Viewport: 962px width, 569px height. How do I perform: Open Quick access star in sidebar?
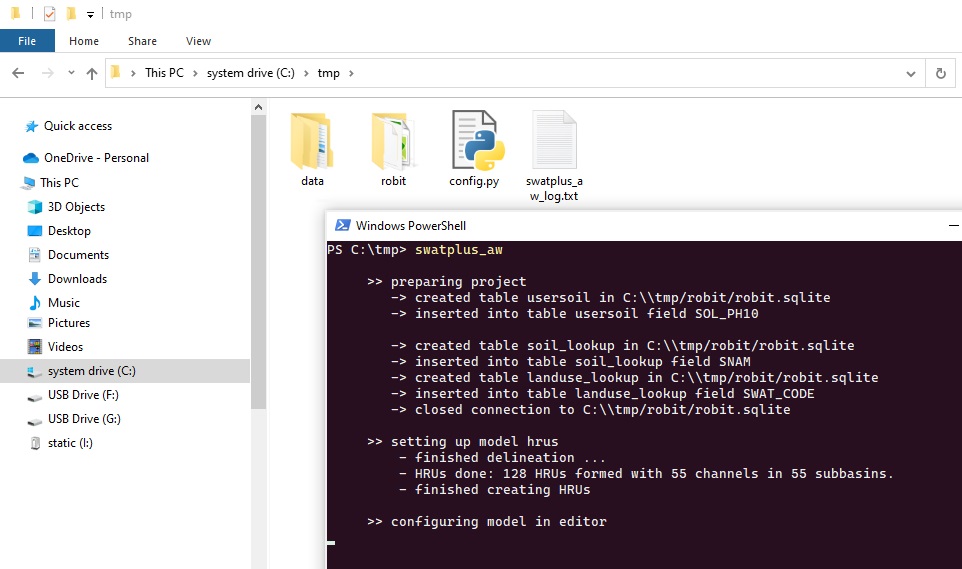(31, 126)
